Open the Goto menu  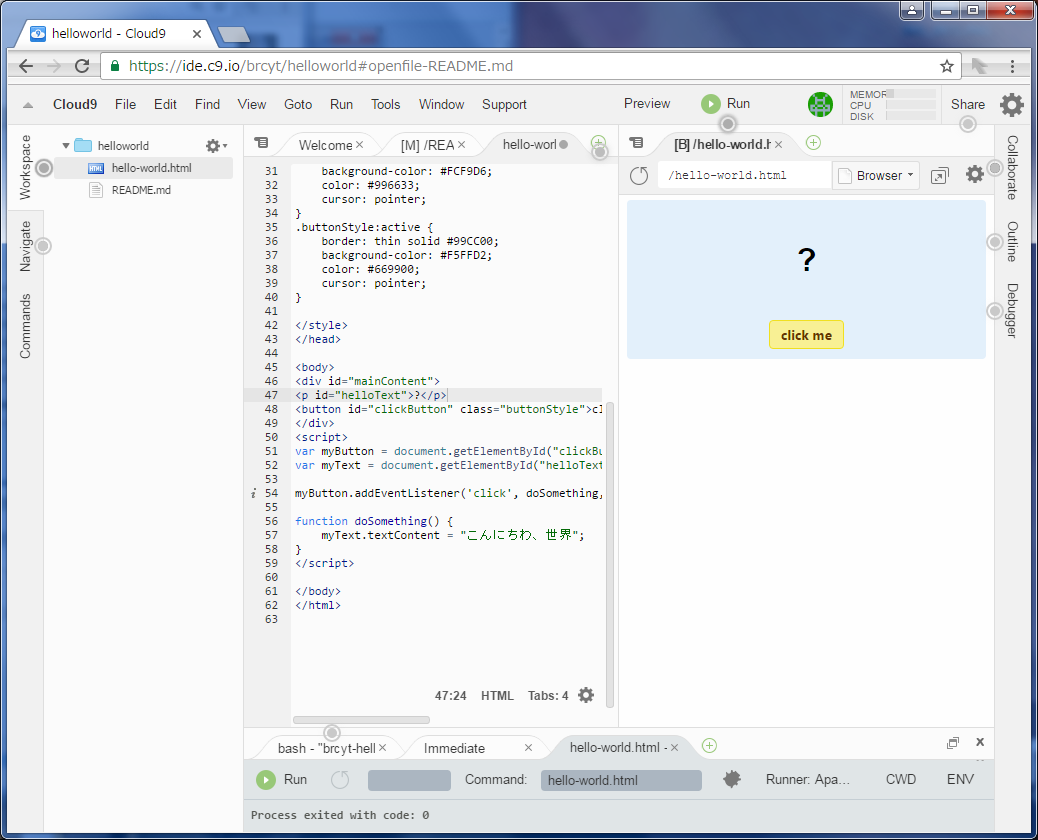[298, 105]
